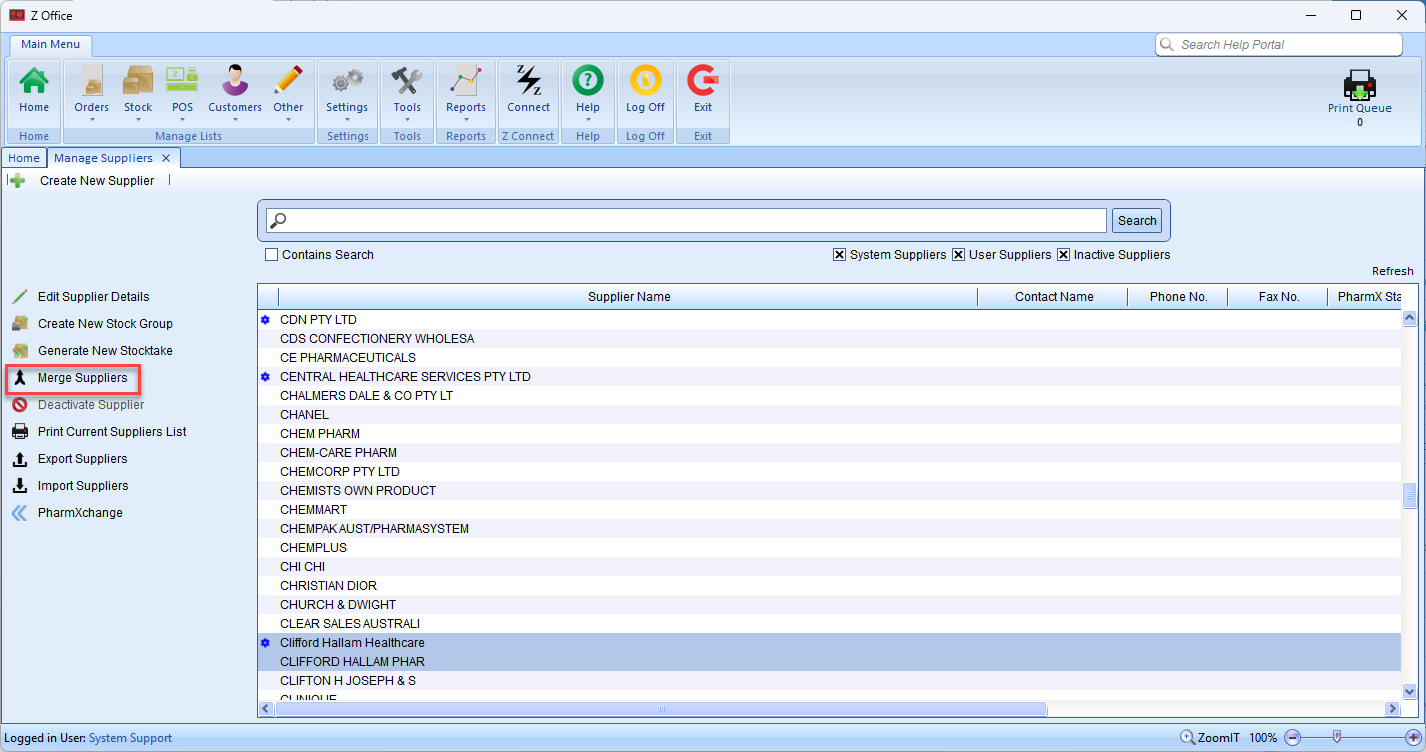Select the CE PHARMACEUTICALS row
1426x752 pixels.
pos(829,358)
